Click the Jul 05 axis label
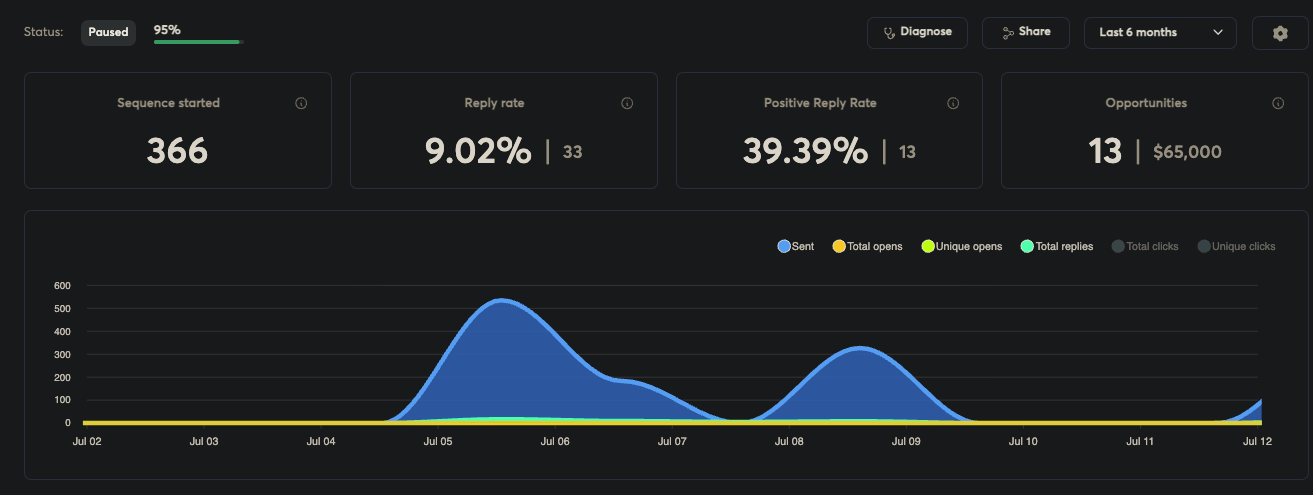1313x495 pixels. (437, 440)
